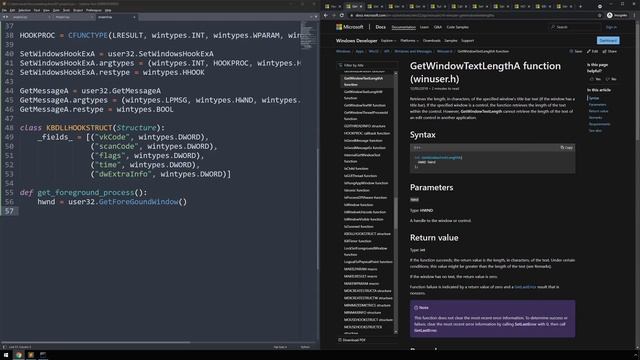Open Sublime Help menu

[x=108, y=10]
